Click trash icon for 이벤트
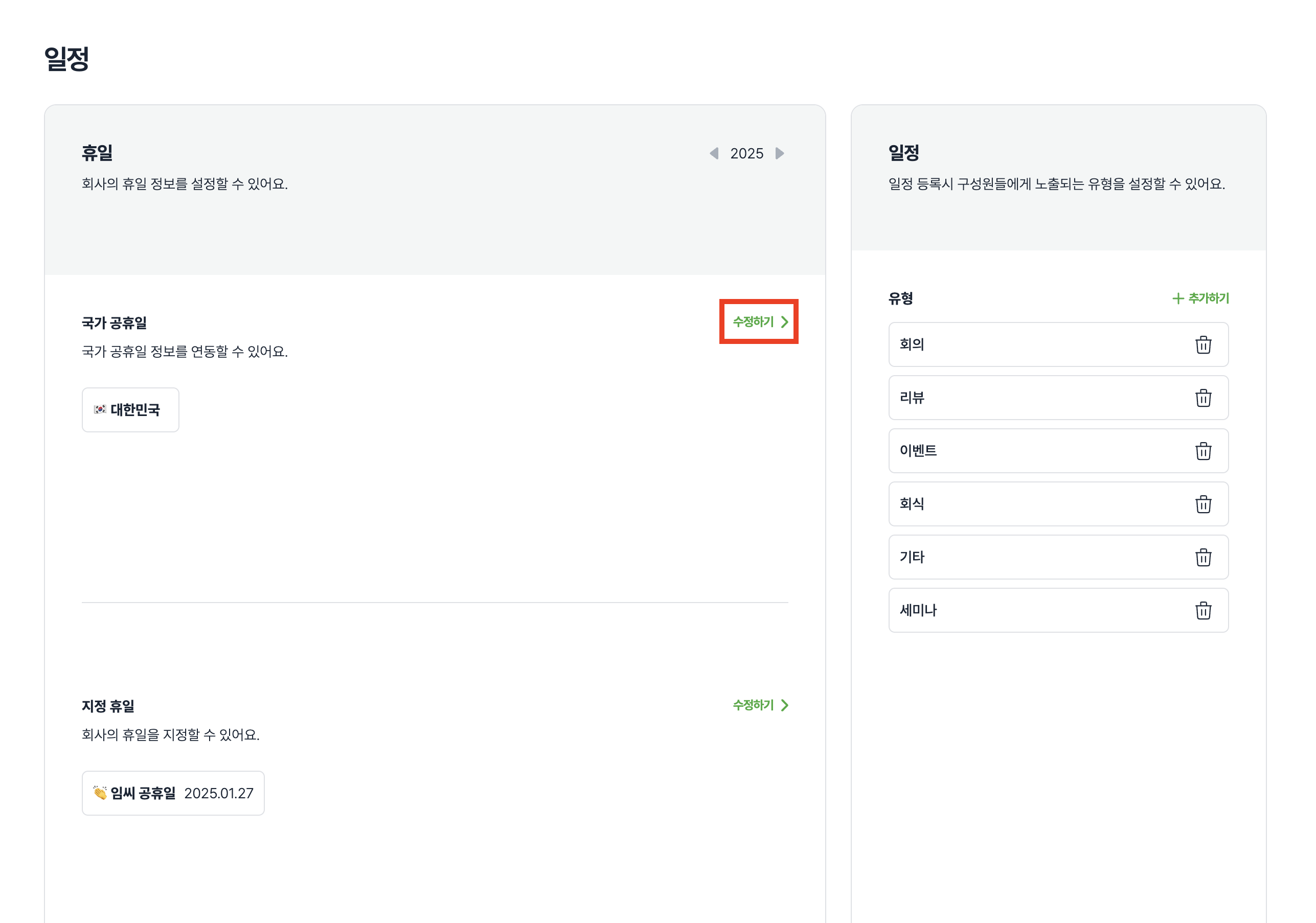 1202,451
